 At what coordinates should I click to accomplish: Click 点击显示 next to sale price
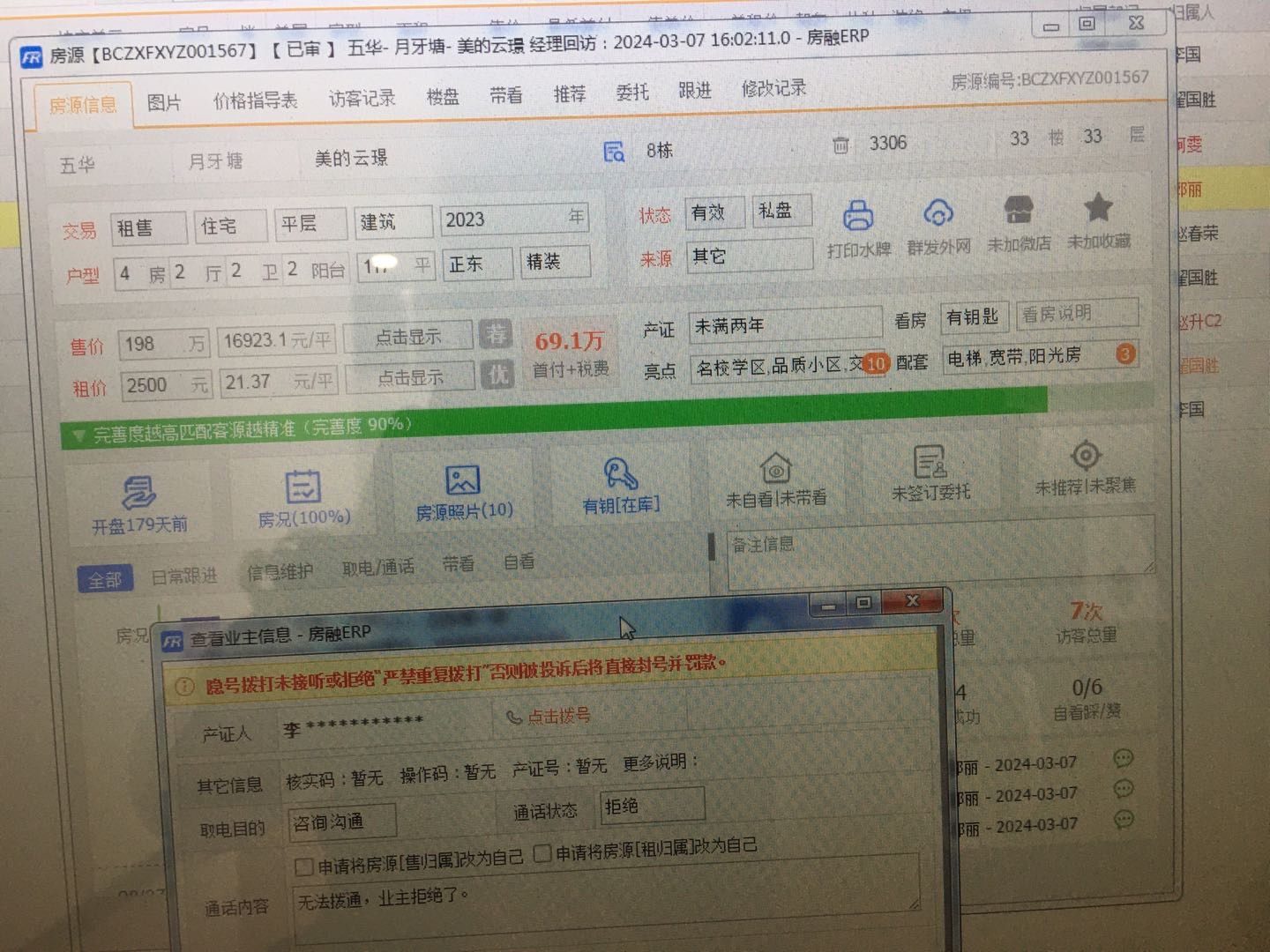(407, 337)
